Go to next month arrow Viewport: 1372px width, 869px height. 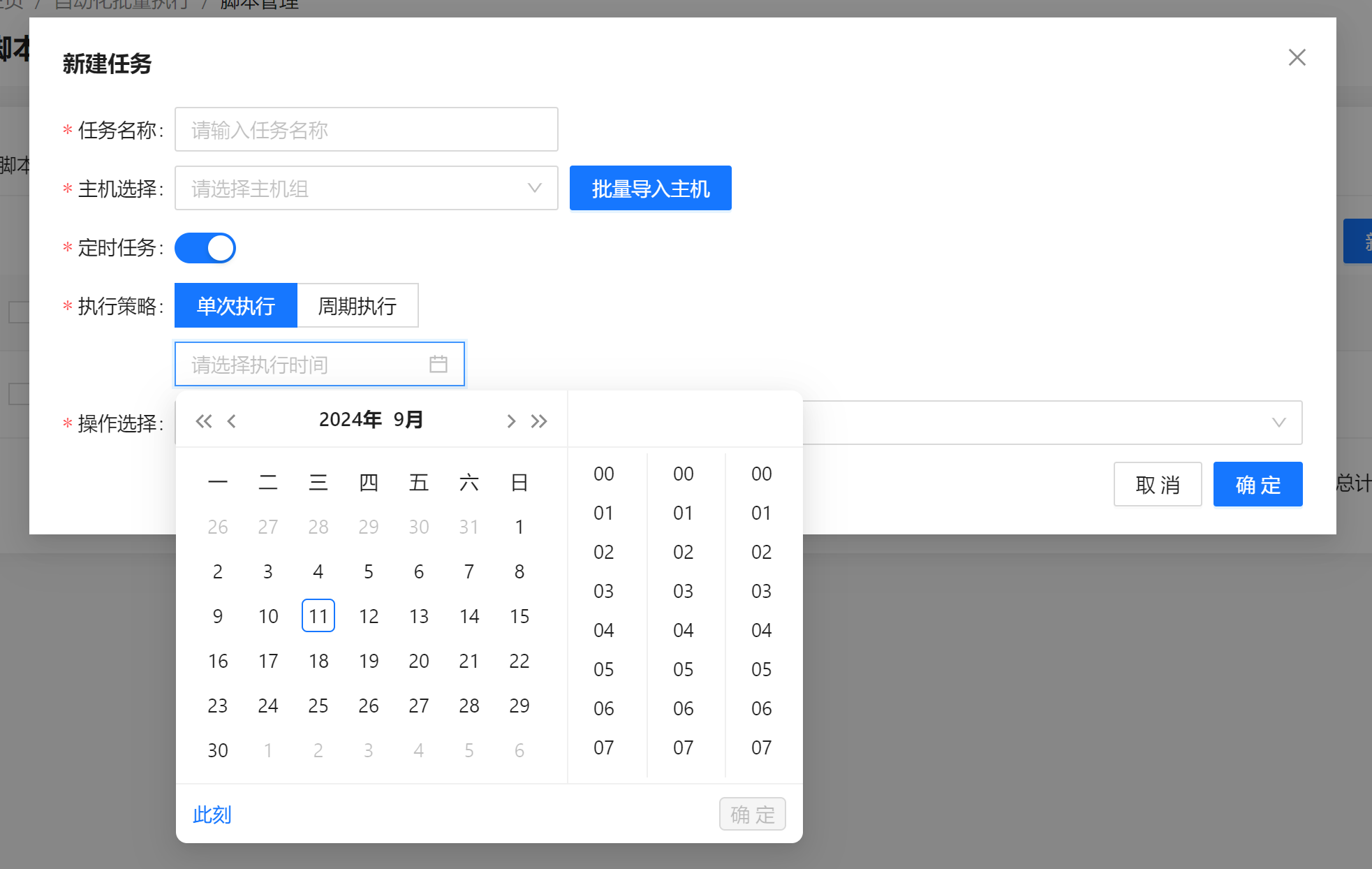[x=511, y=421]
